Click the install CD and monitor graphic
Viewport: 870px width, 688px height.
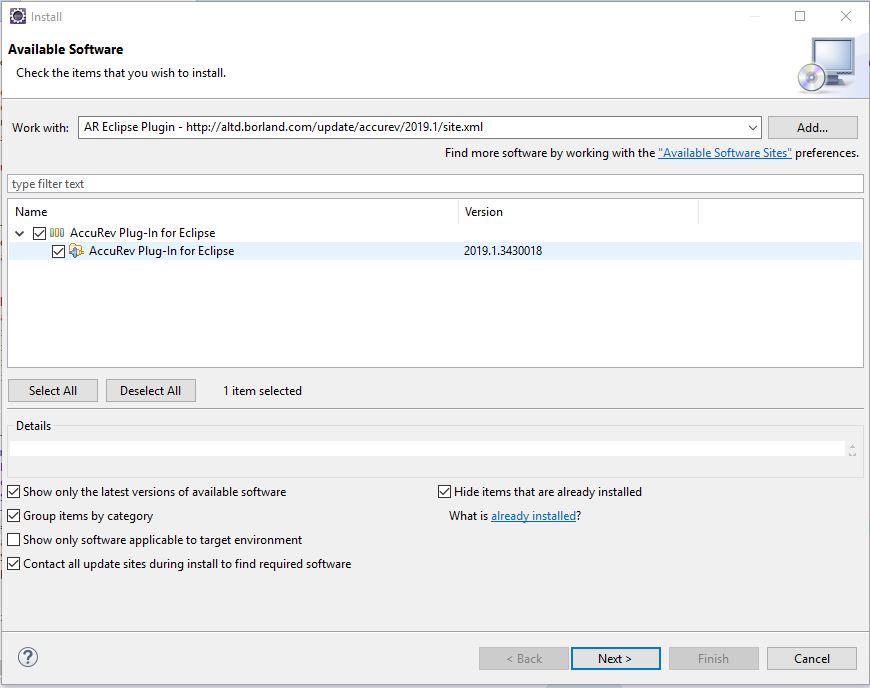click(x=826, y=64)
